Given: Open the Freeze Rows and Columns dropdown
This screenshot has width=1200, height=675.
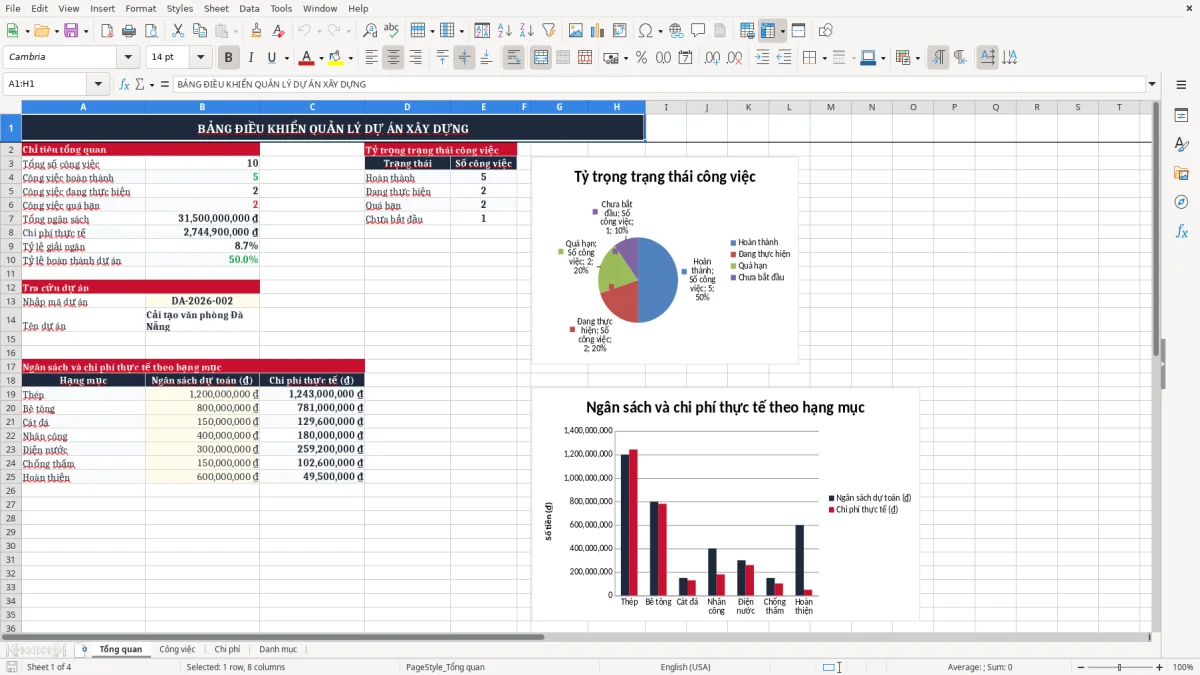Looking at the screenshot, I should [782, 31].
